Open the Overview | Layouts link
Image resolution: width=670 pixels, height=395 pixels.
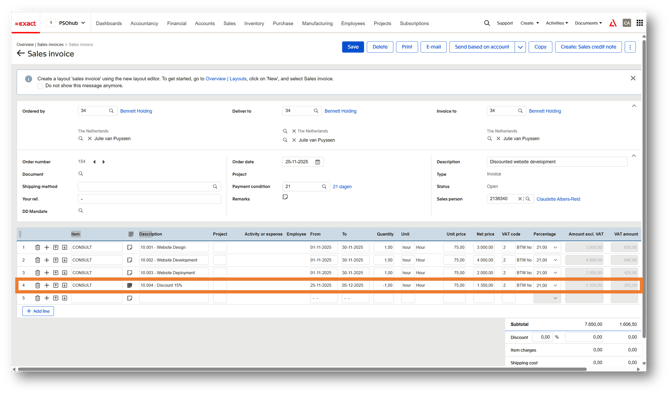(x=226, y=79)
